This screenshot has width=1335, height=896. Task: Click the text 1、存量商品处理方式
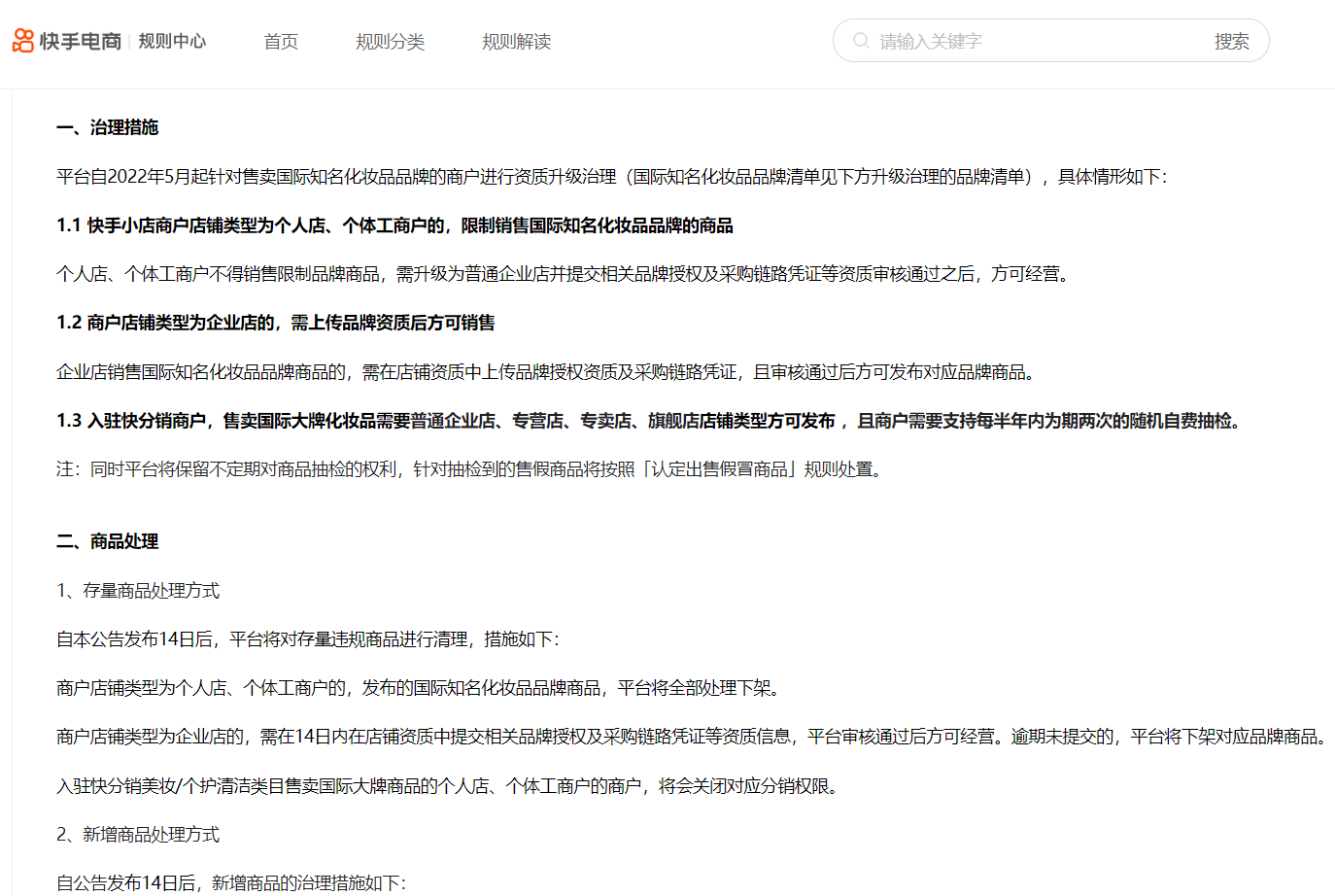pos(138,591)
